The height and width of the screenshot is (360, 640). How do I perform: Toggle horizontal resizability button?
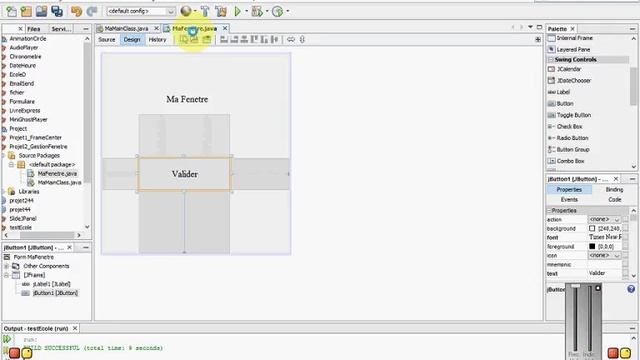point(291,40)
